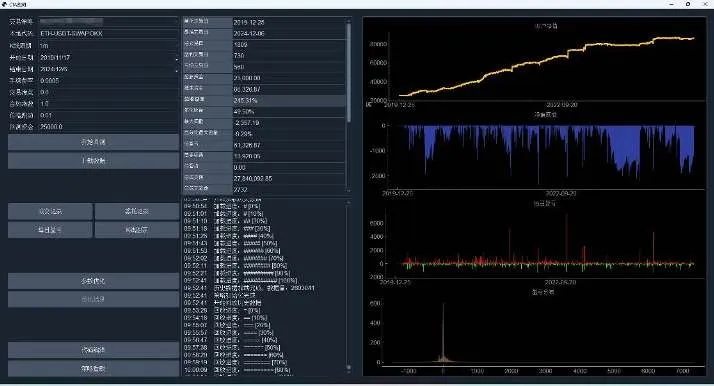This screenshot has width=714, height=386.
Task: Select the trade count cell 2732
Action: click(289, 189)
